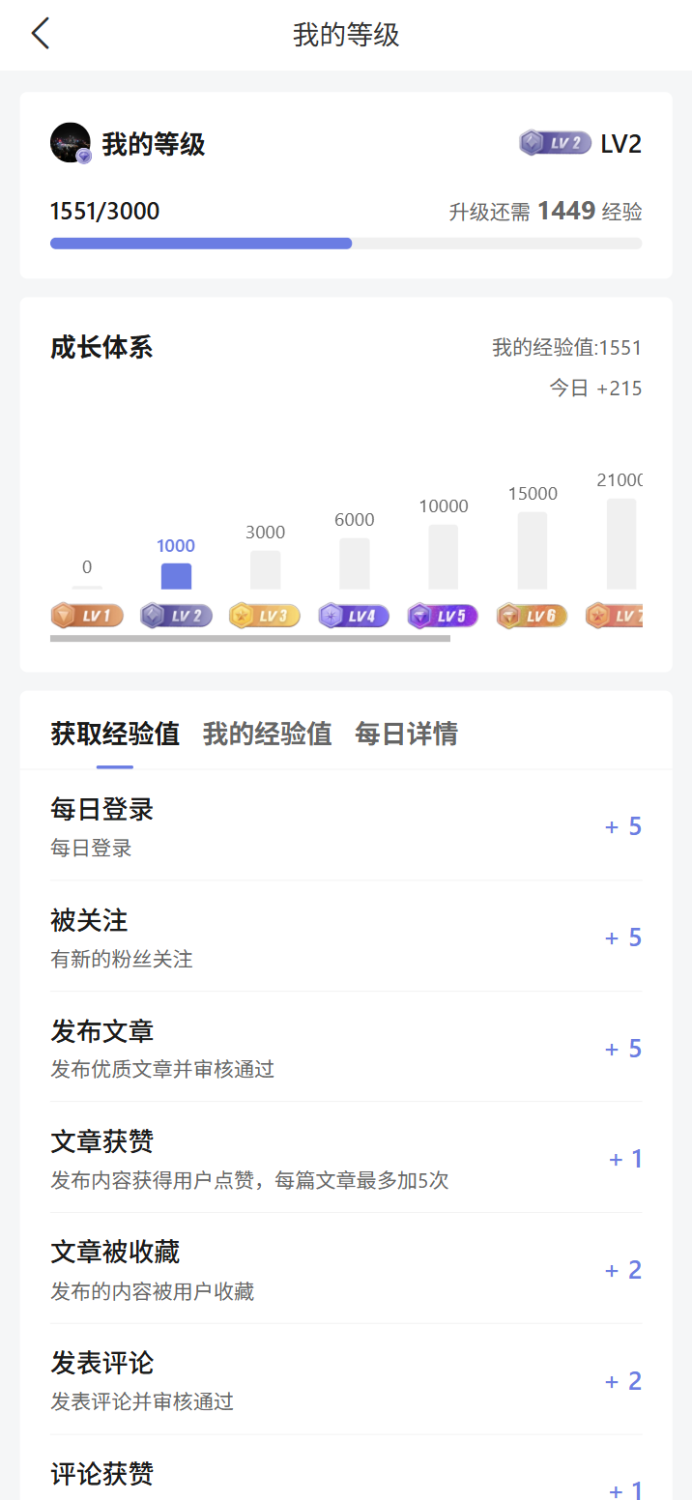Open the 每日详情 tab
The height and width of the screenshot is (1500, 692).
click(406, 734)
